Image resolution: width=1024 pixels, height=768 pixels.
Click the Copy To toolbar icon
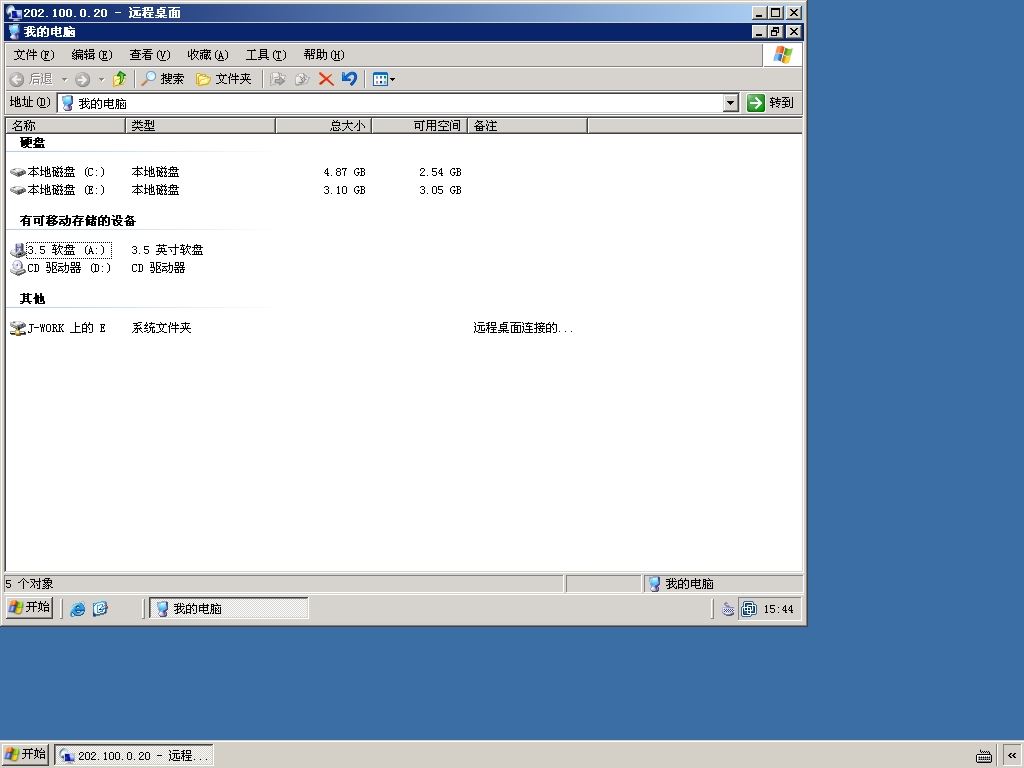302,79
